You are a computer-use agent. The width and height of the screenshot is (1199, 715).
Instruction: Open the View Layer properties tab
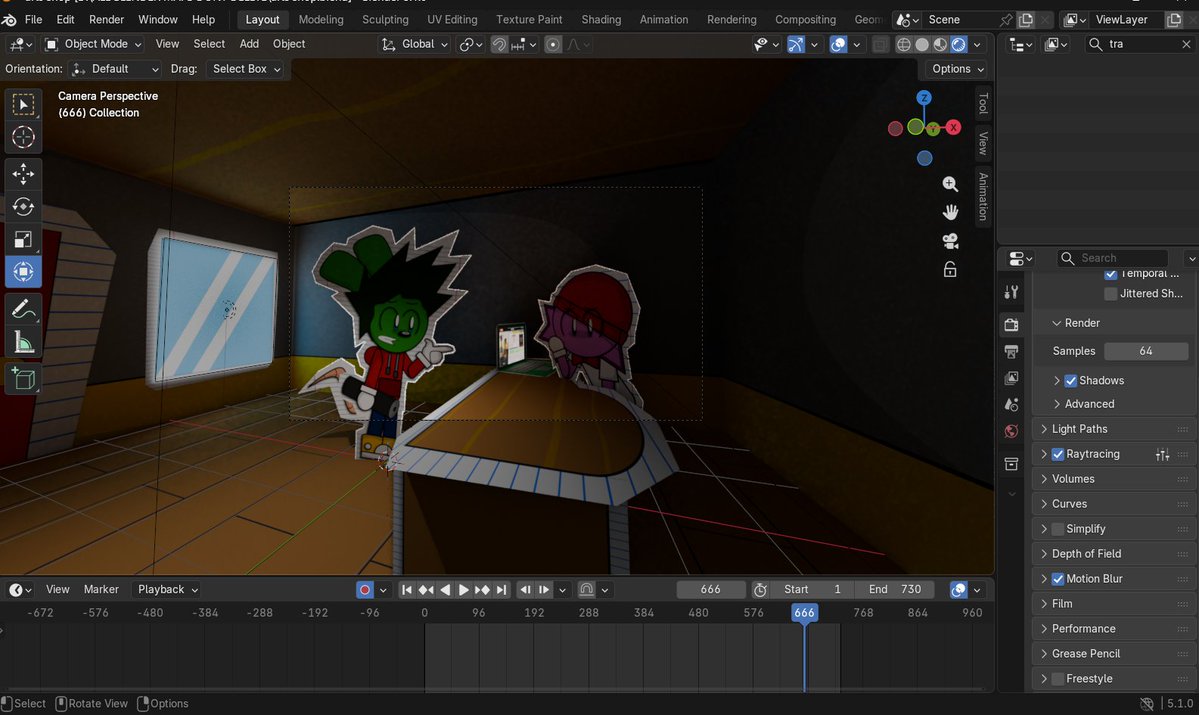point(1011,378)
